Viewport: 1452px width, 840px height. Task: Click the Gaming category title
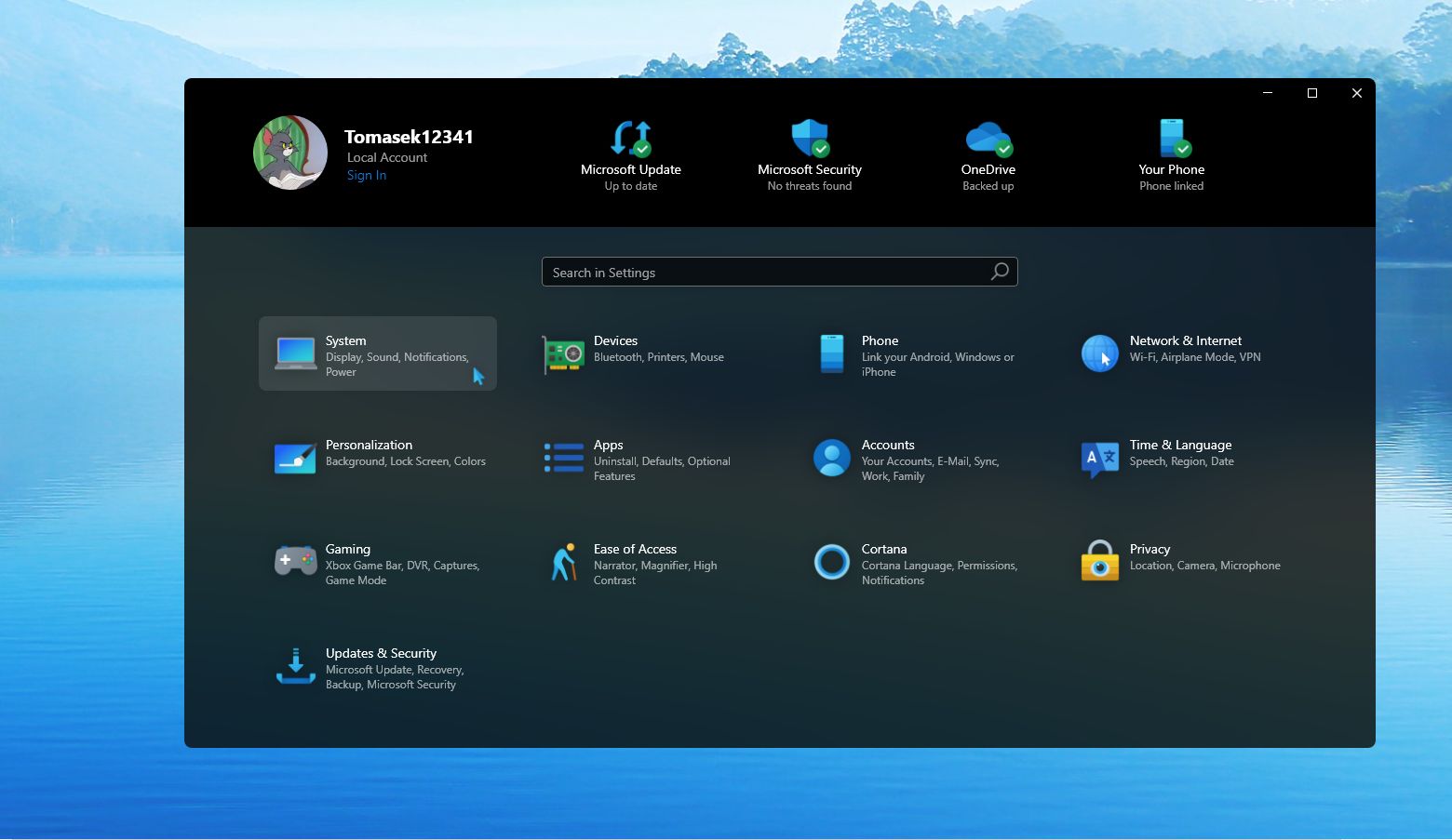pos(348,549)
